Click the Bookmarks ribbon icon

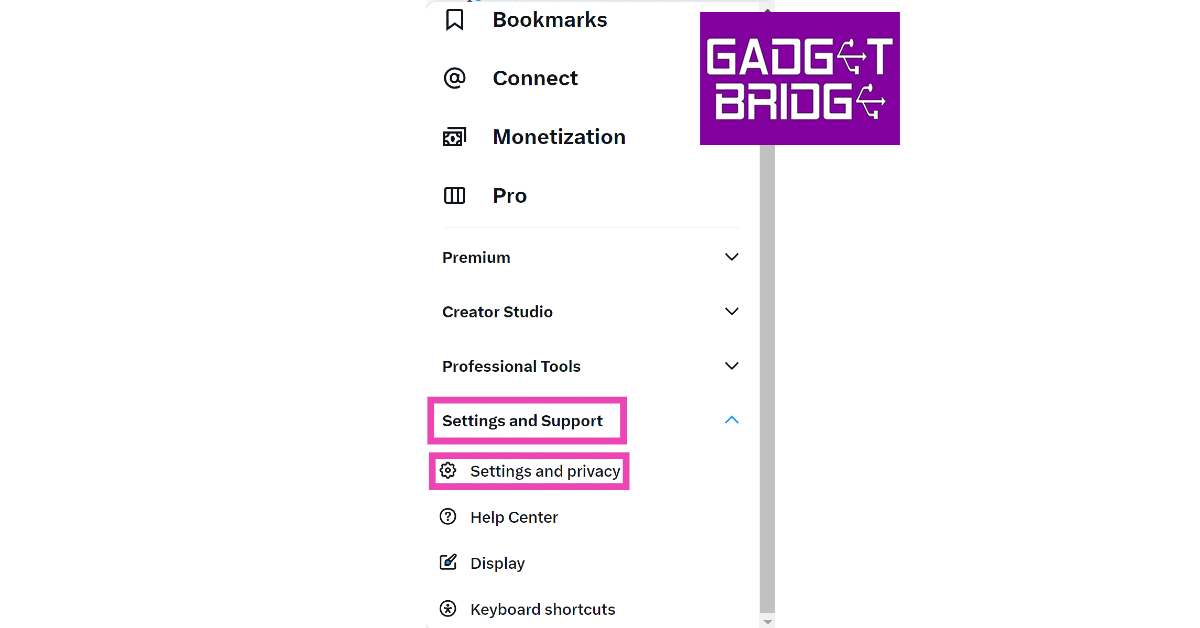455,20
